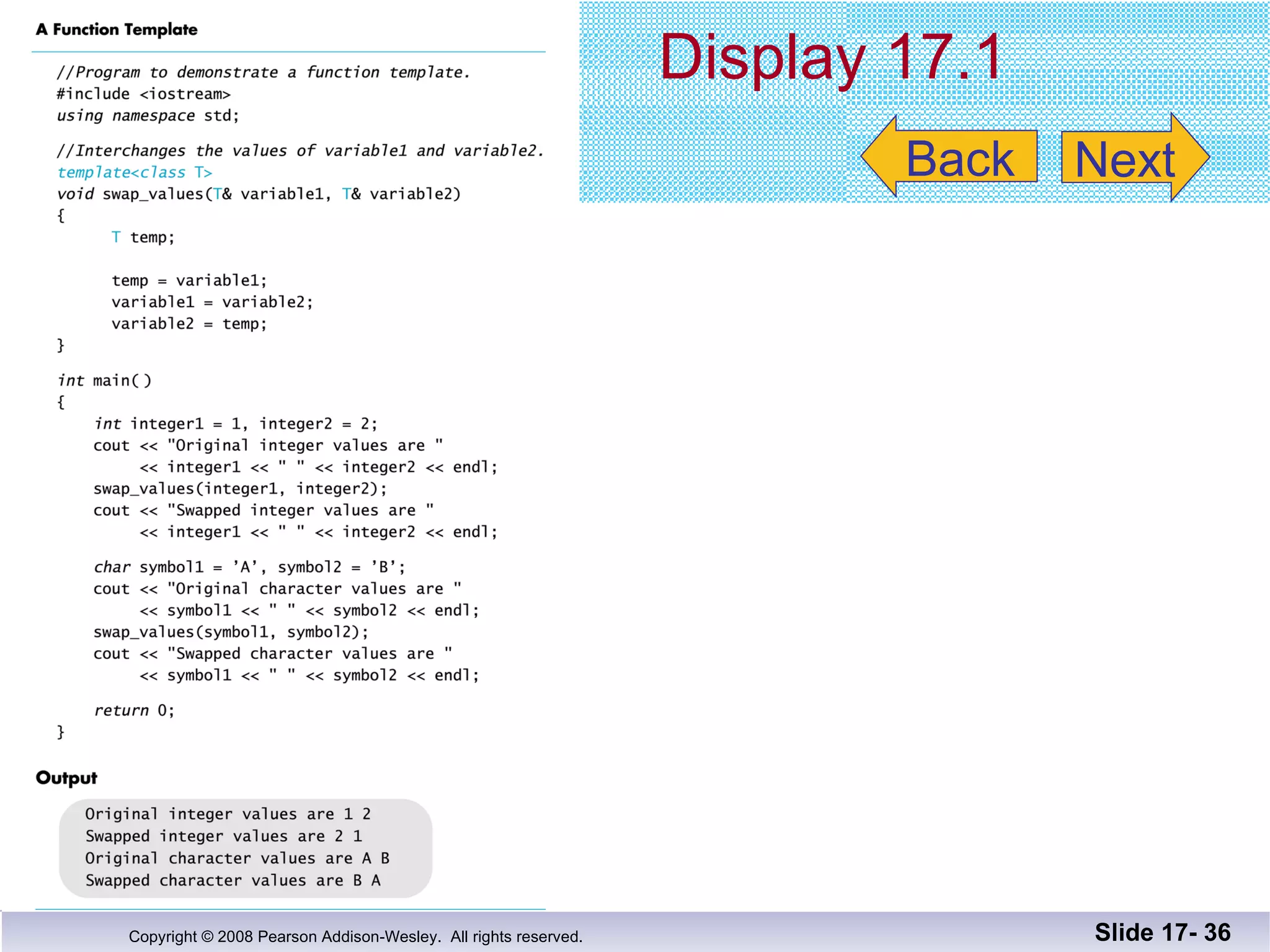The height and width of the screenshot is (952, 1270).
Task: Click the swap_values(symbol1, symbol2) call
Action: coord(231,632)
